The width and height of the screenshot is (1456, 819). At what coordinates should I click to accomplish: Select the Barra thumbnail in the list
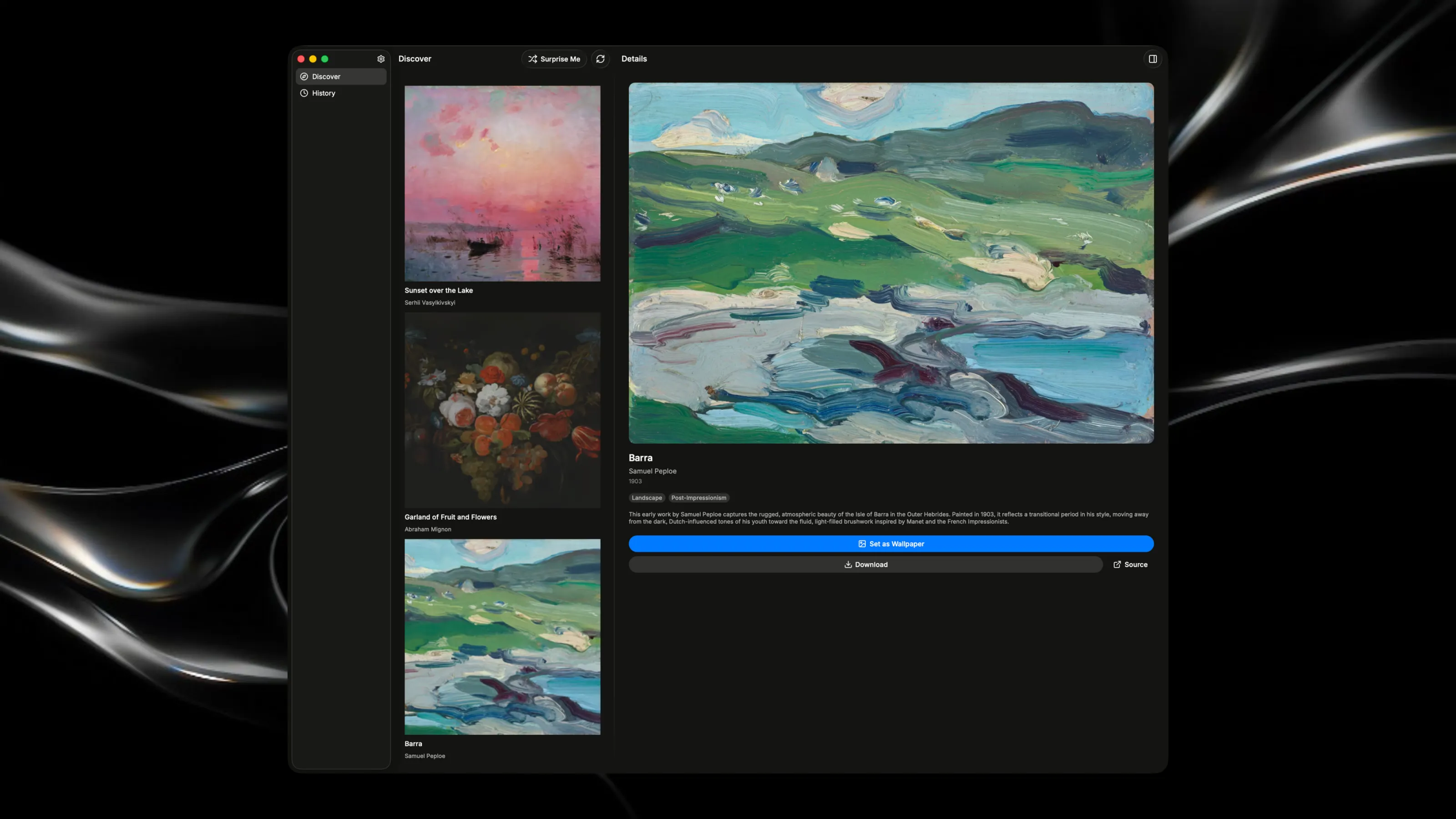[502, 637]
